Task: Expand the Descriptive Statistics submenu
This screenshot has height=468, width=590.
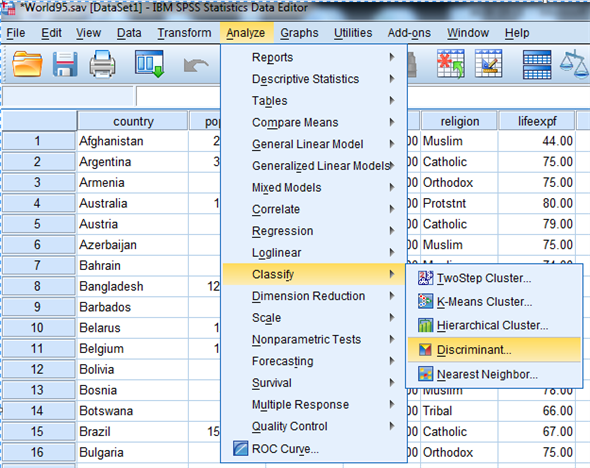Action: tap(315, 79)
